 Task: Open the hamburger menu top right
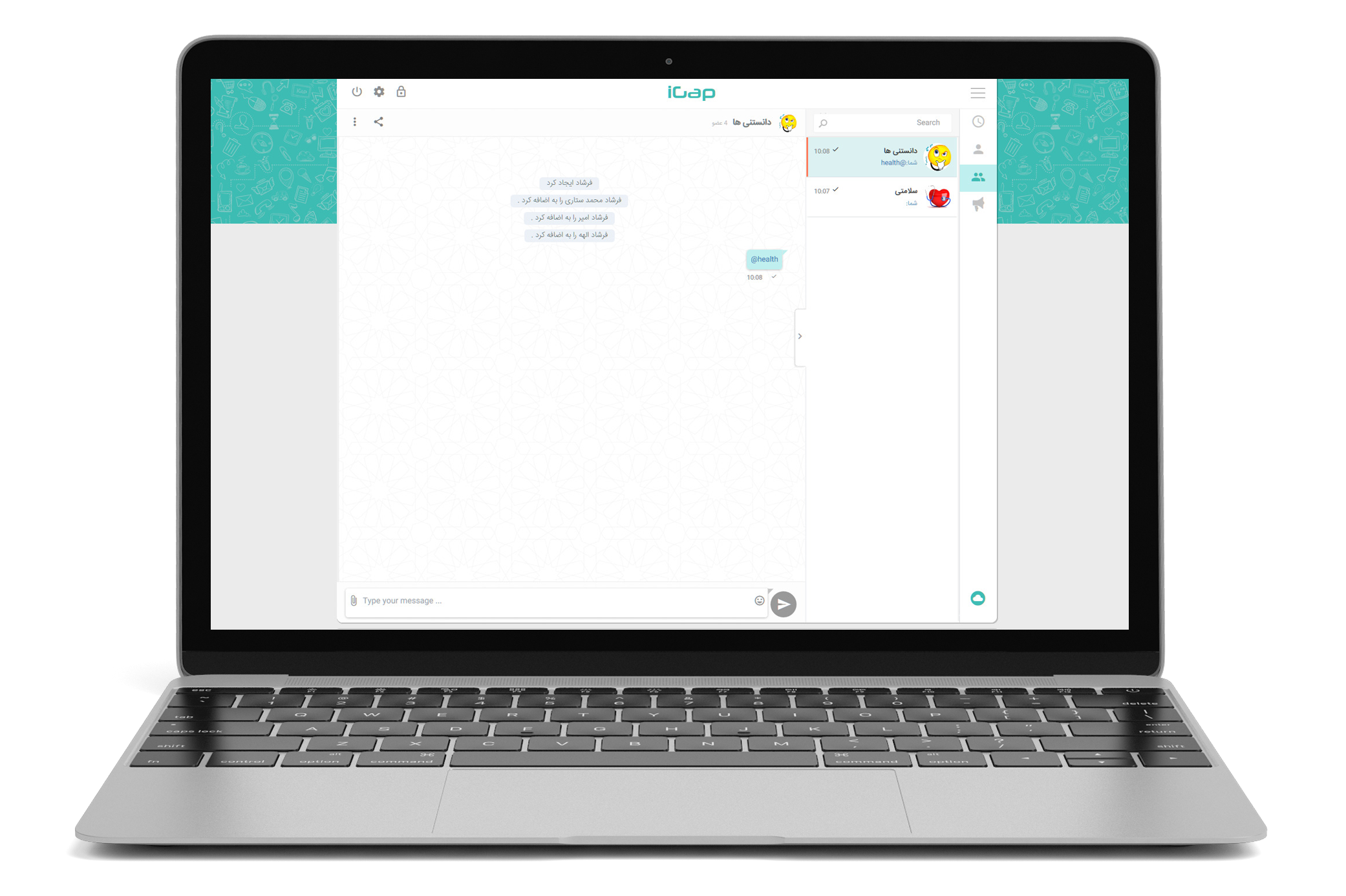[978, 93]
